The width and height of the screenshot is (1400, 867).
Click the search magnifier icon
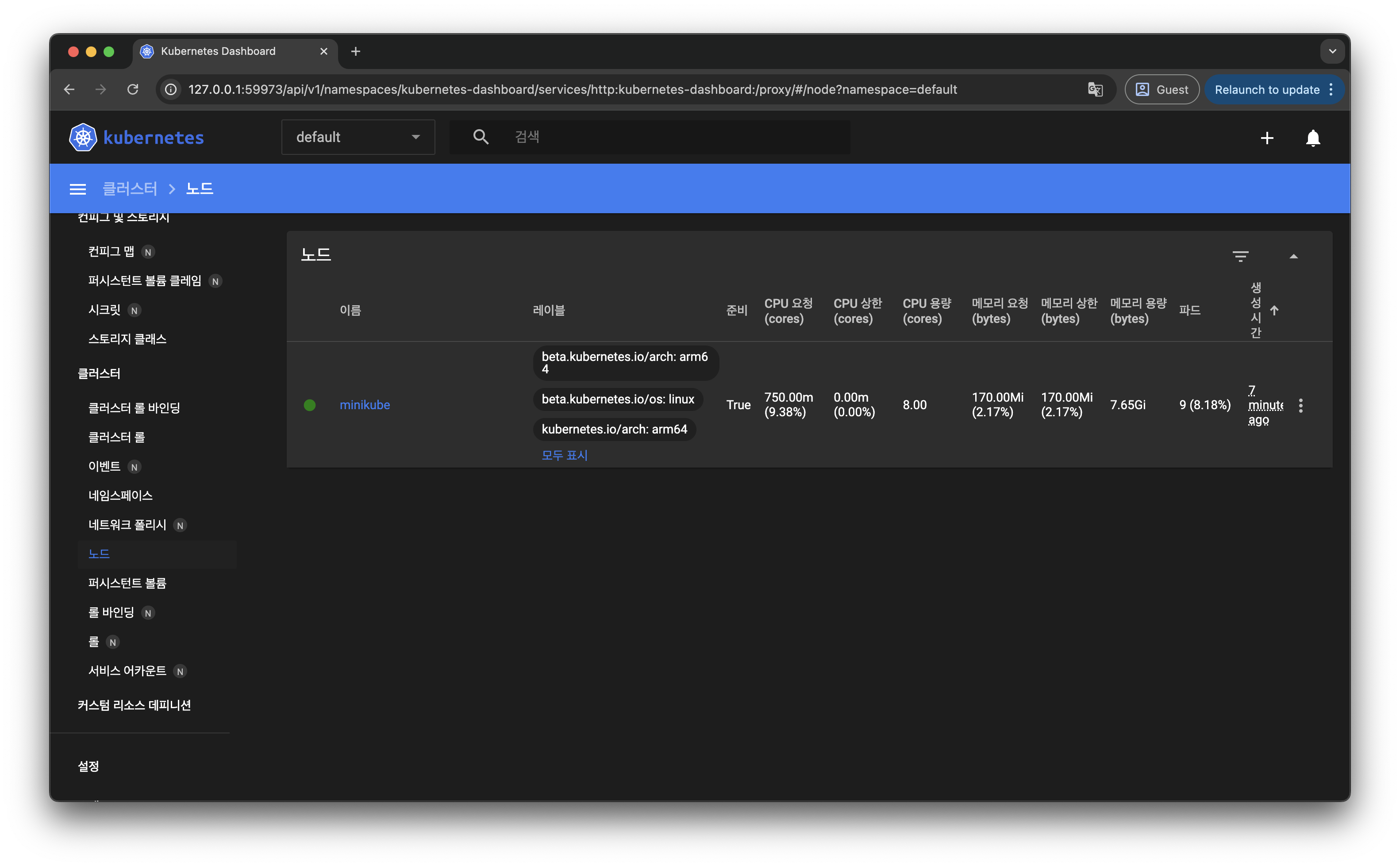click(481, 137)
